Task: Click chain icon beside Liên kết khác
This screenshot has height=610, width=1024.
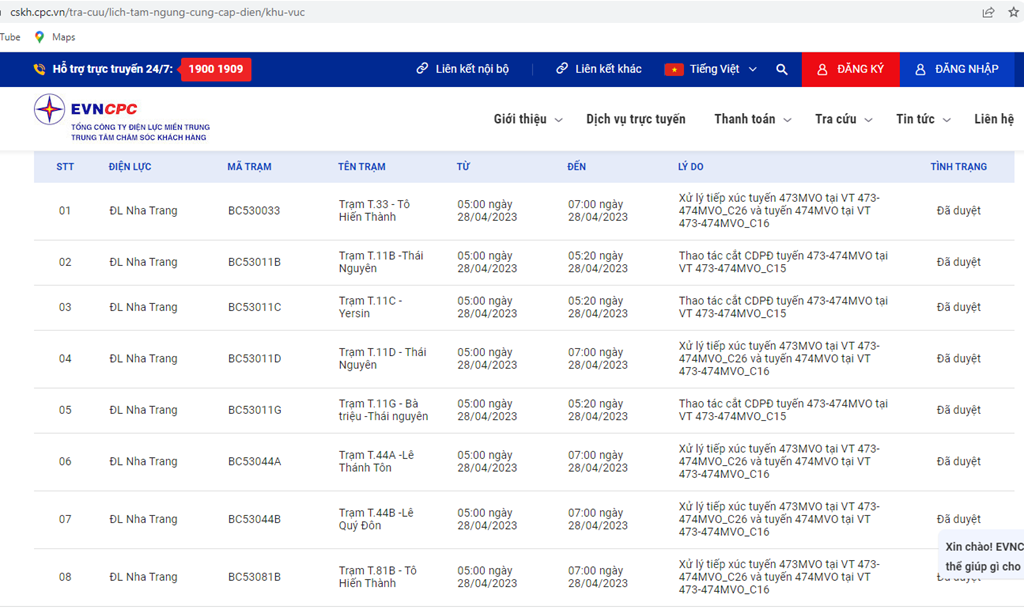Action: pos(562,70)
